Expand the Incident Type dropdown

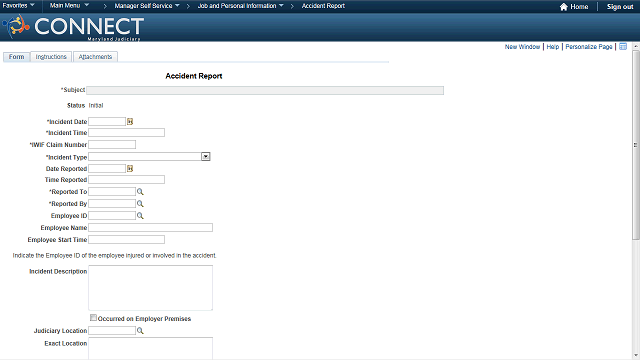[206, 157]
